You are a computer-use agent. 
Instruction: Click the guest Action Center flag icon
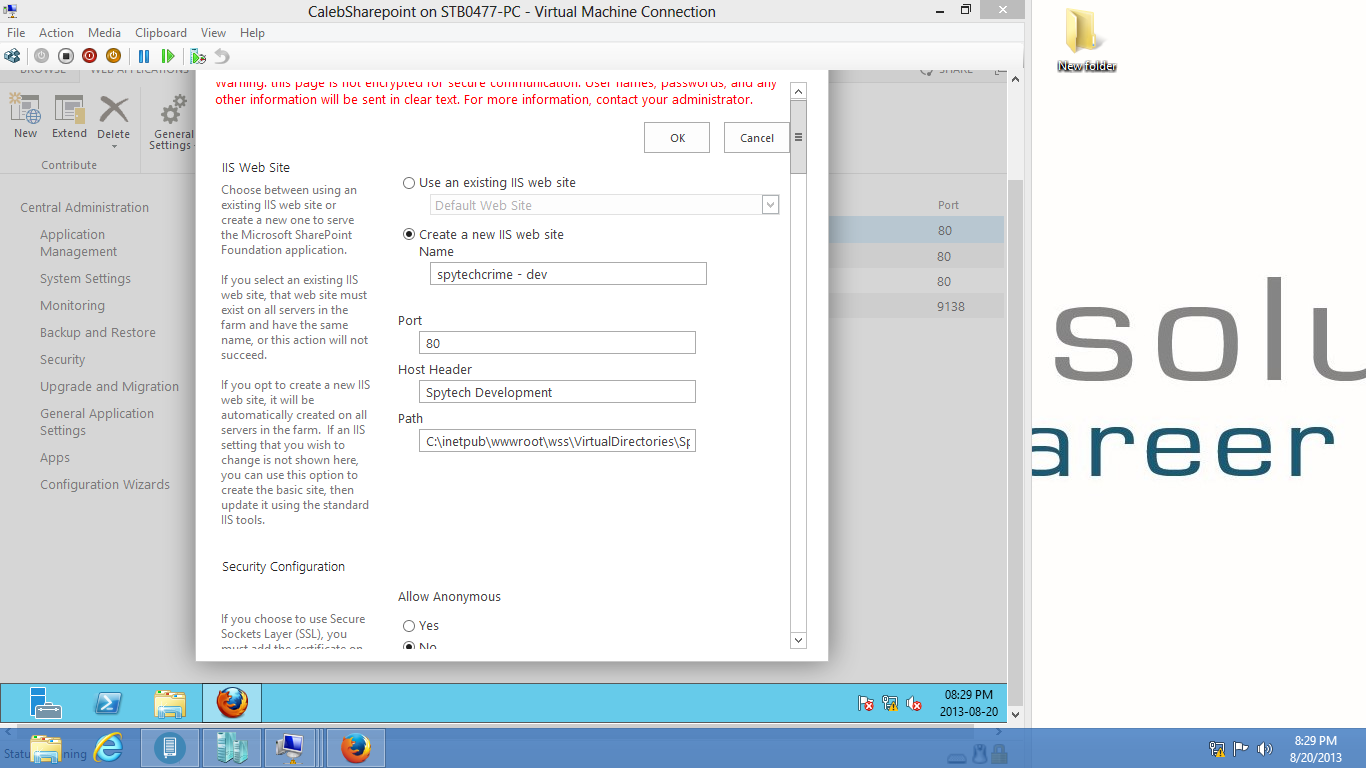[866, 703]
